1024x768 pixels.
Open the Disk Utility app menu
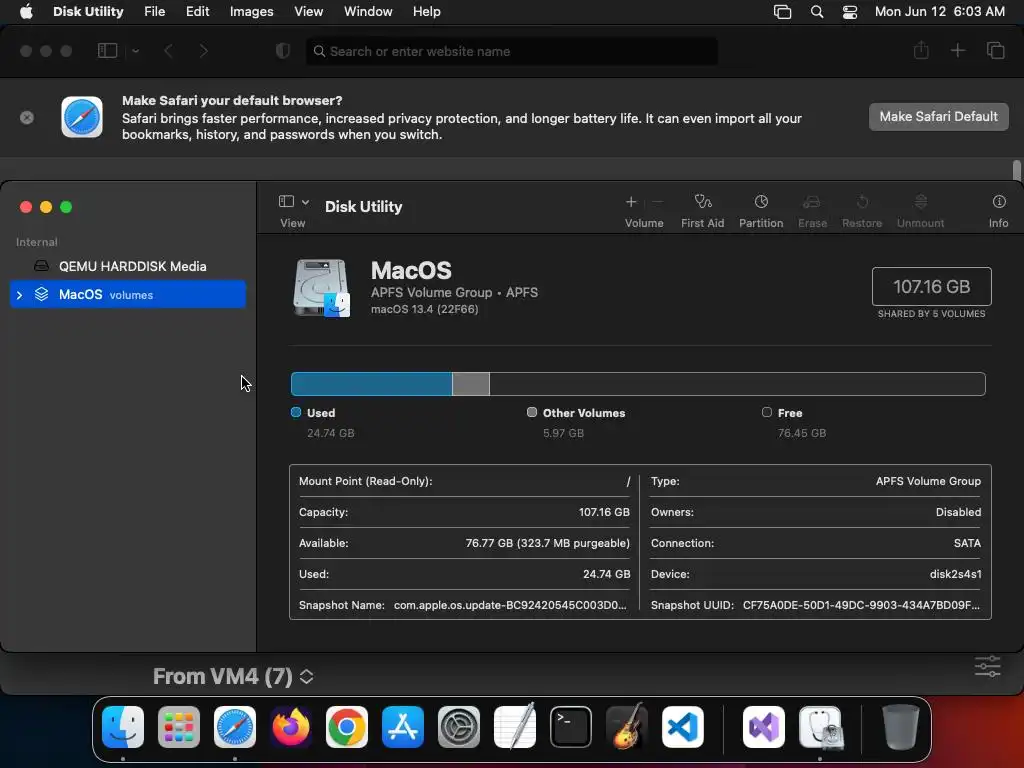pyautogui.click(x=88, y=12)
